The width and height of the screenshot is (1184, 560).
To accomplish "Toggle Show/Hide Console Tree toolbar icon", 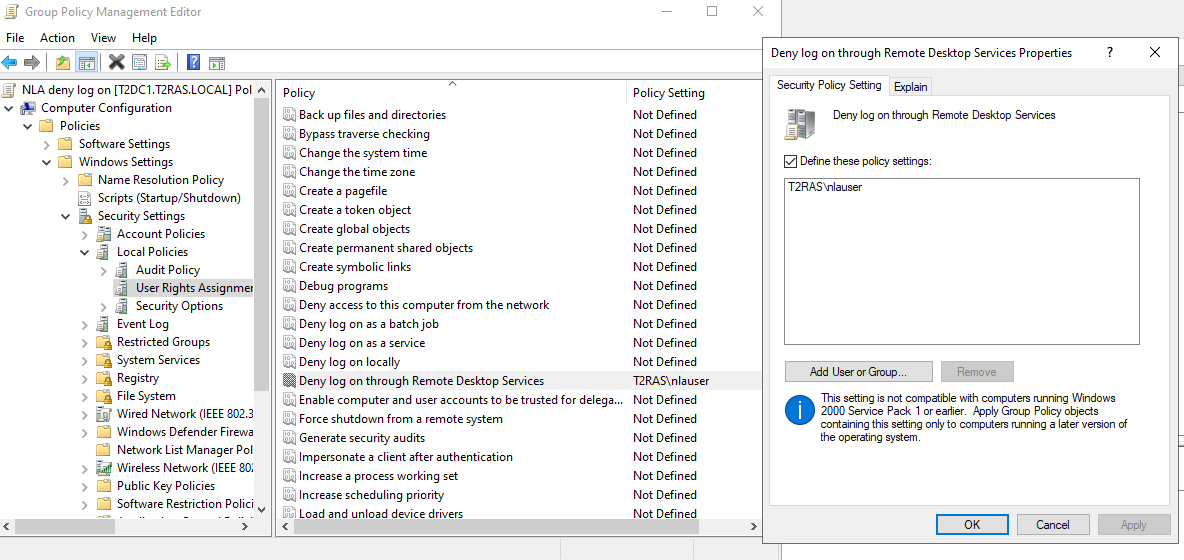I will [87, 62].
